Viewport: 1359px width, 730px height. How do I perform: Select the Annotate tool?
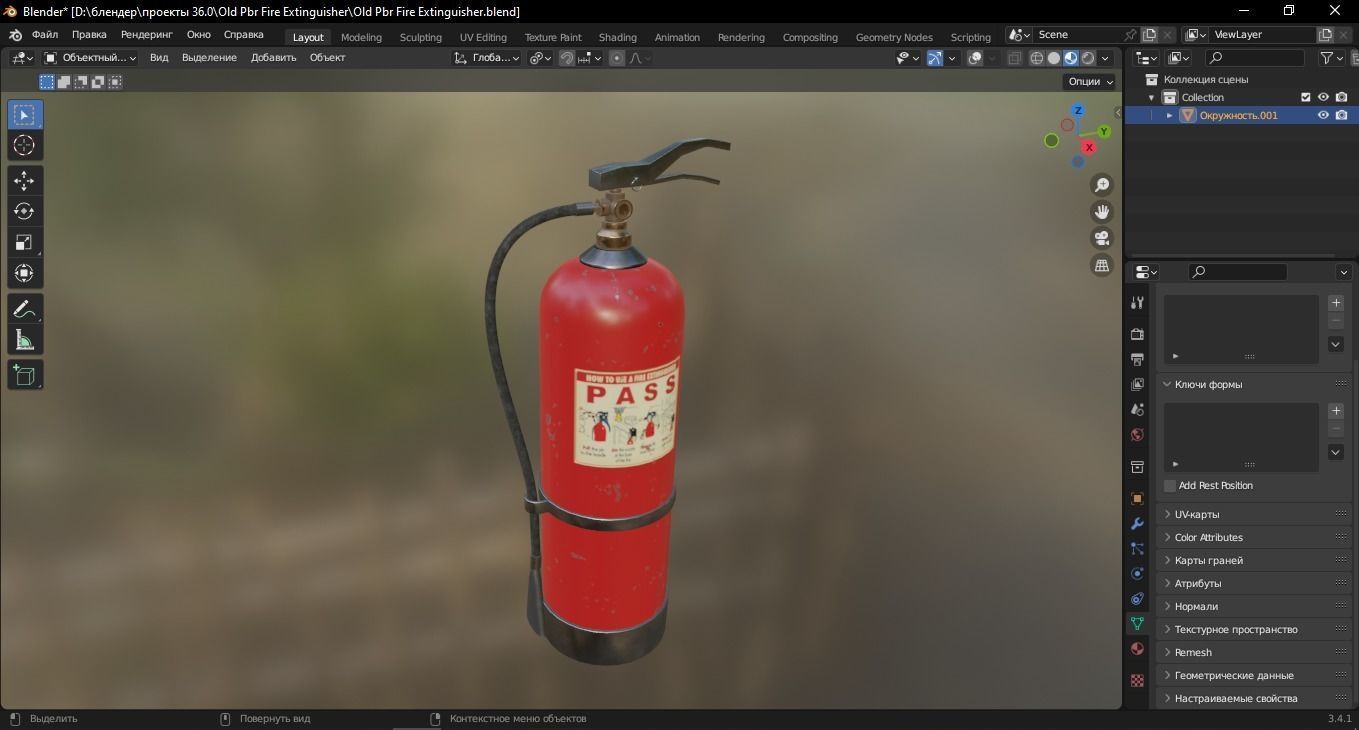24,309
